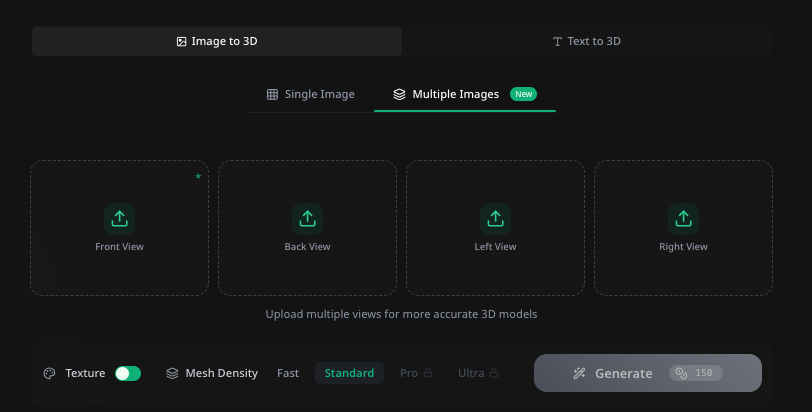Choose the Ultra mesh density option
The width and height of the screenshot is (812, 412).
471,373
